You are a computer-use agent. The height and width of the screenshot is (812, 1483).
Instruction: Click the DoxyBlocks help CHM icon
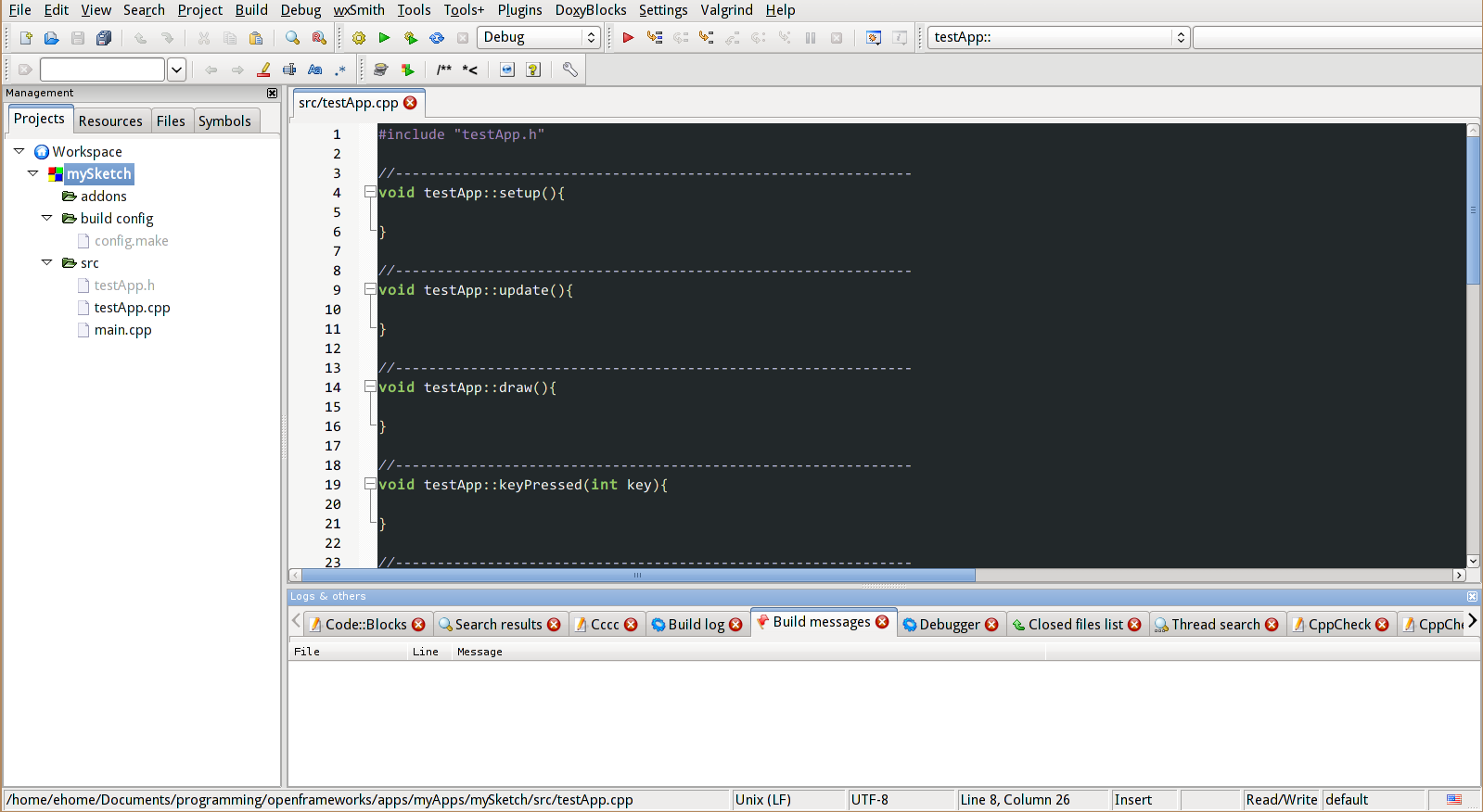coord(533,70)
